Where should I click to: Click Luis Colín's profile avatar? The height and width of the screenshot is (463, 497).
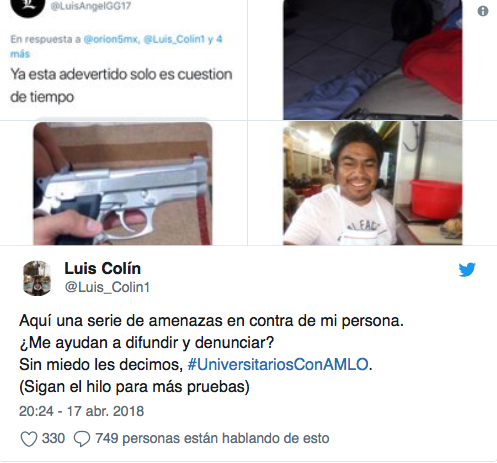coord(37,278)
